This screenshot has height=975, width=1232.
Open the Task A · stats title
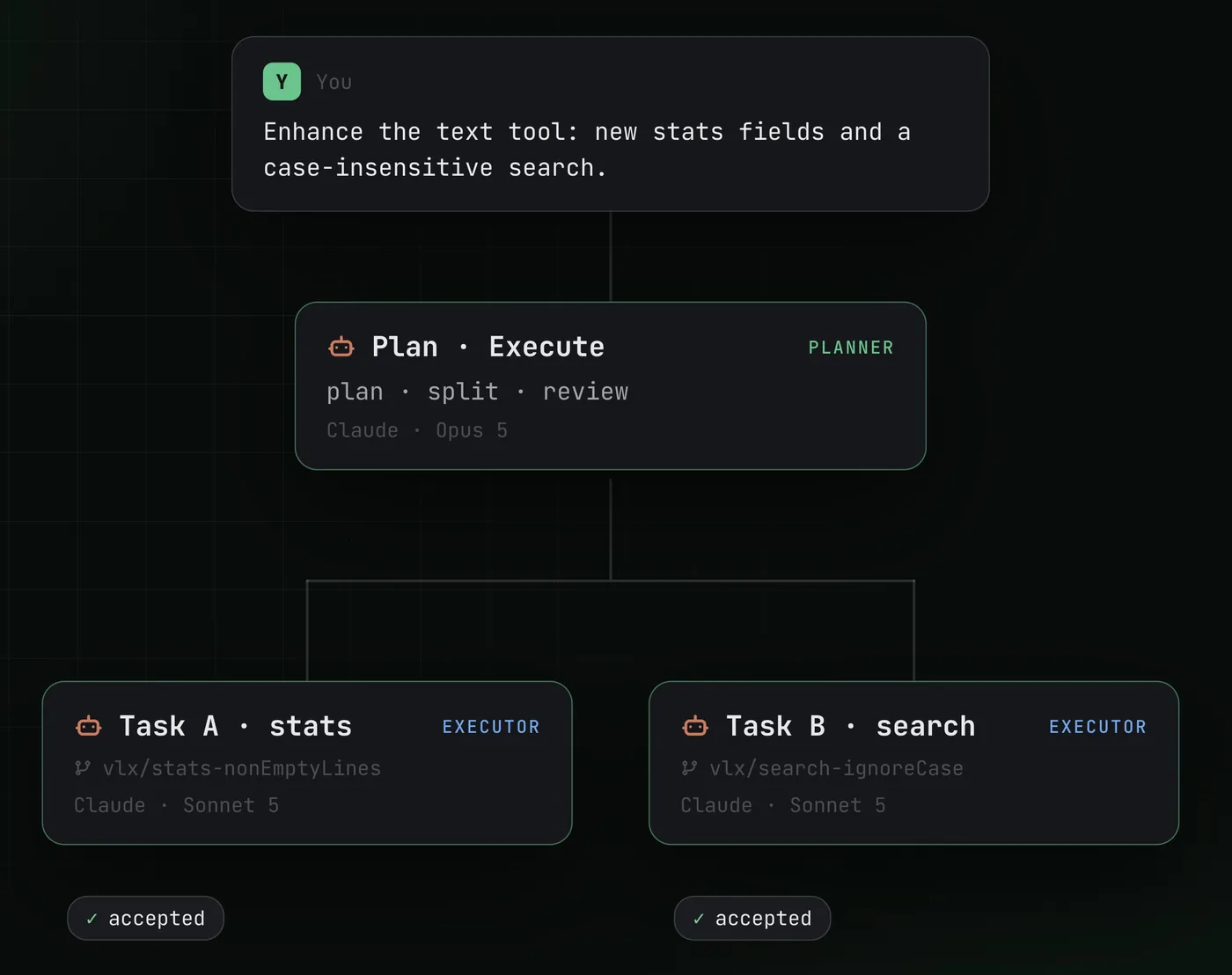pos(236,726)
